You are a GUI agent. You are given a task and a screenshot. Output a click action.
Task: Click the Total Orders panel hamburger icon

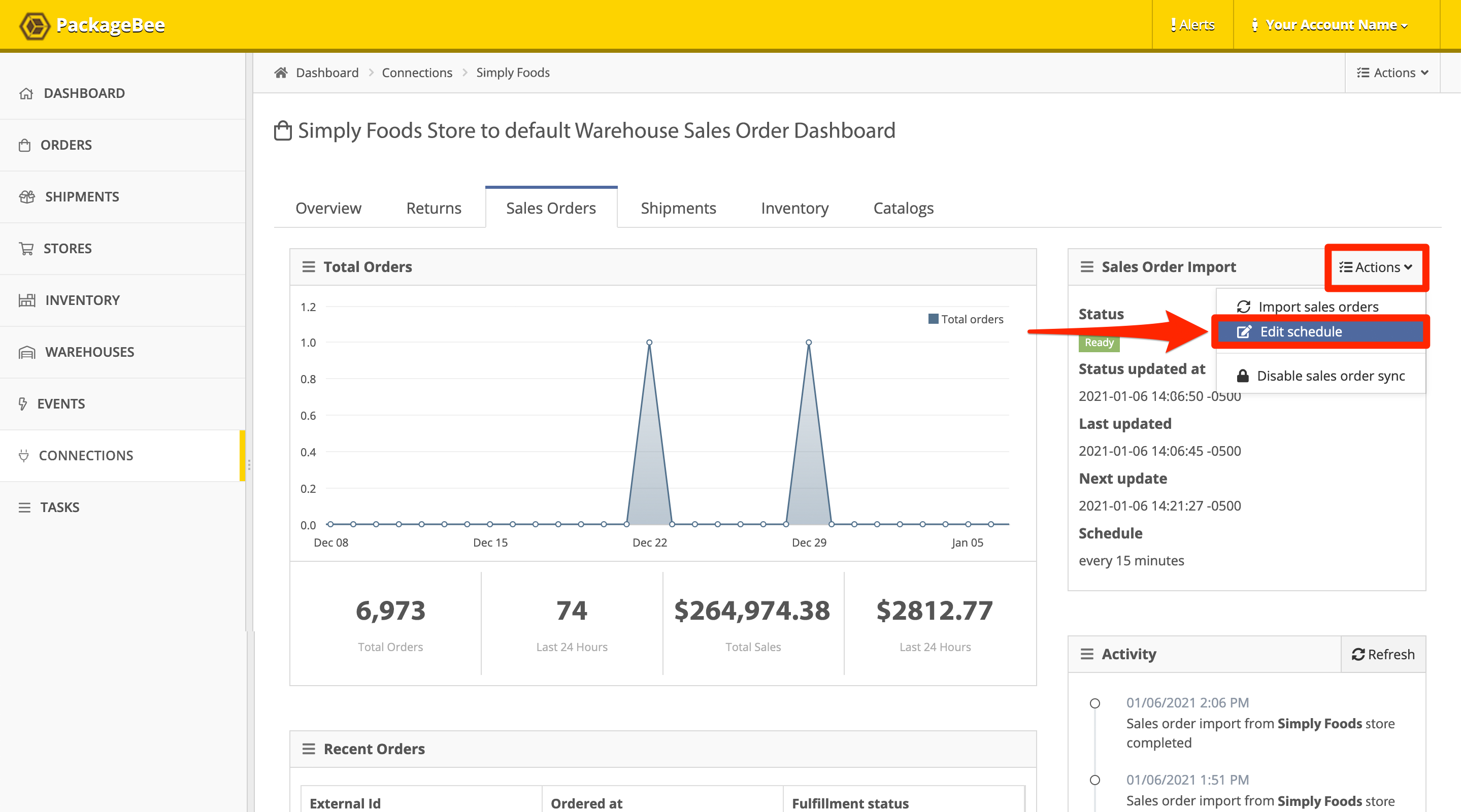309,266
